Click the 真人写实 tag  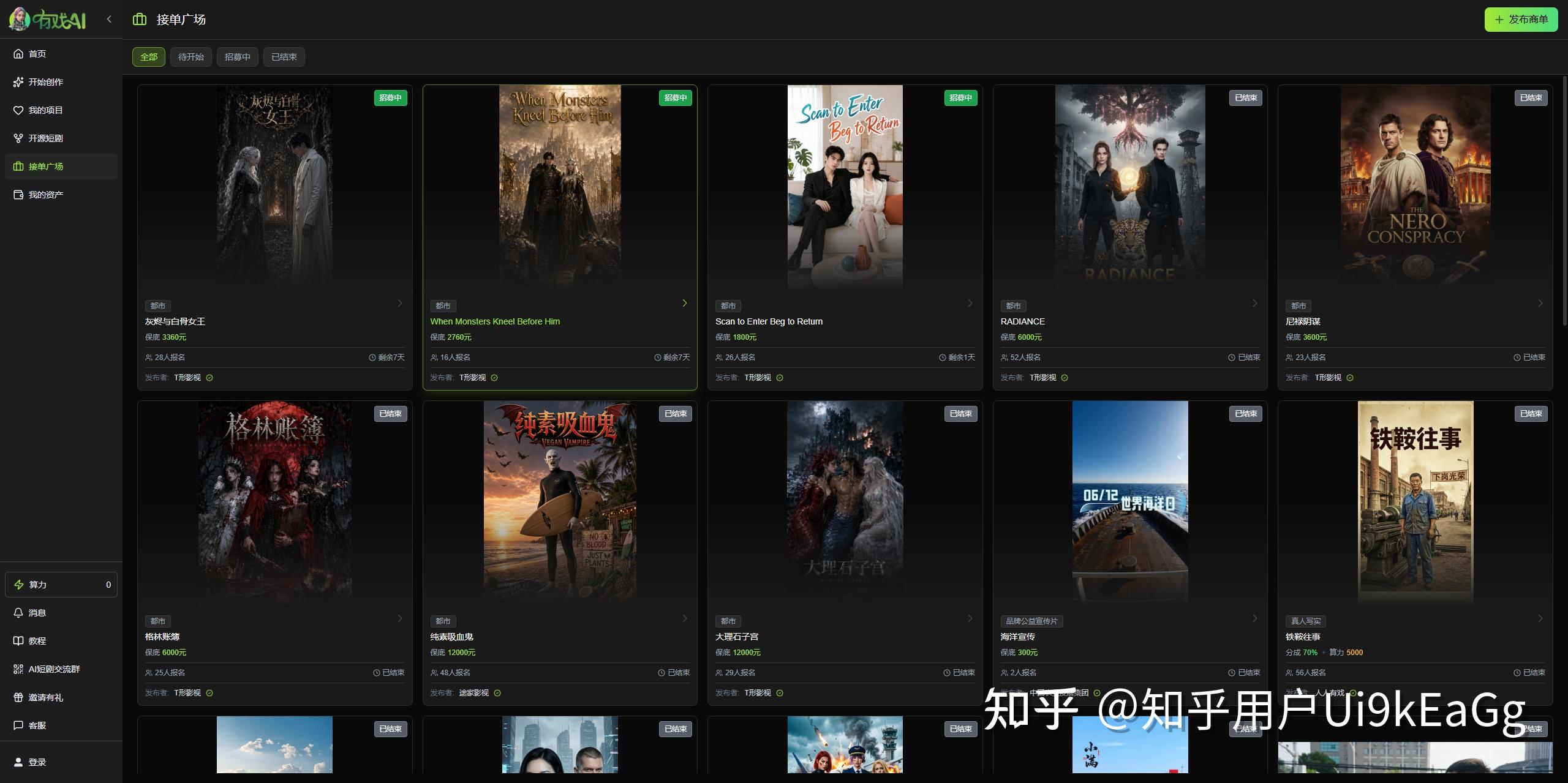point(1306,621)
